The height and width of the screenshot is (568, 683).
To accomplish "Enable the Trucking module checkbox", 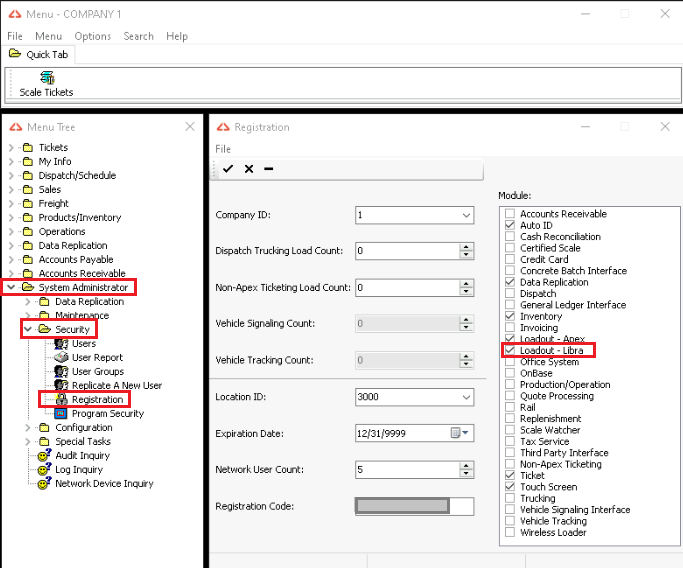I will click(x=510, y=498).
